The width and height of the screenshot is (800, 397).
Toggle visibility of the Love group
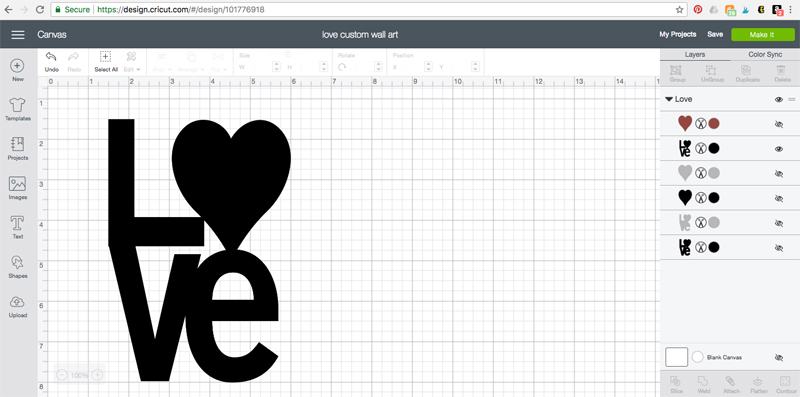[779, 100]
